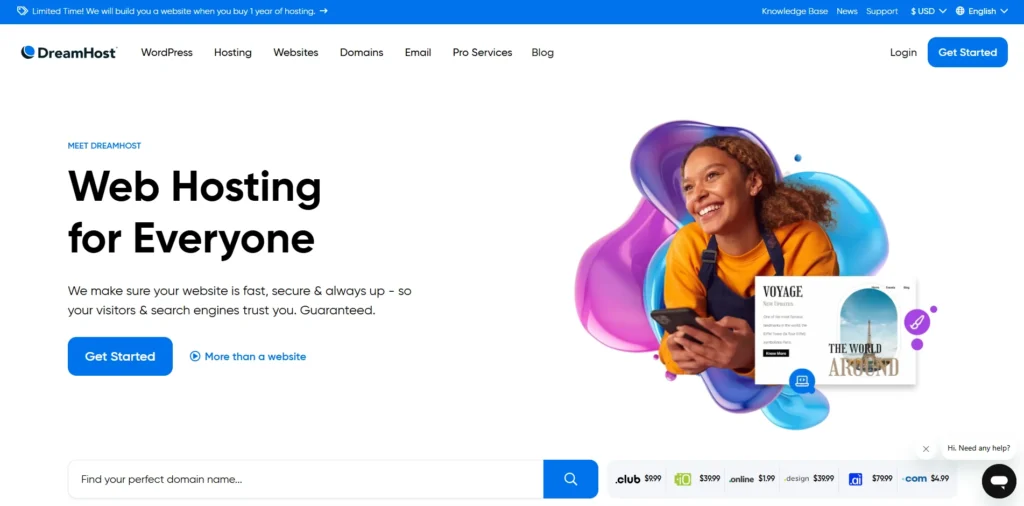Open the Websites menu
Viewport: 1024px width, 506px height.
[x=296, y=52]
